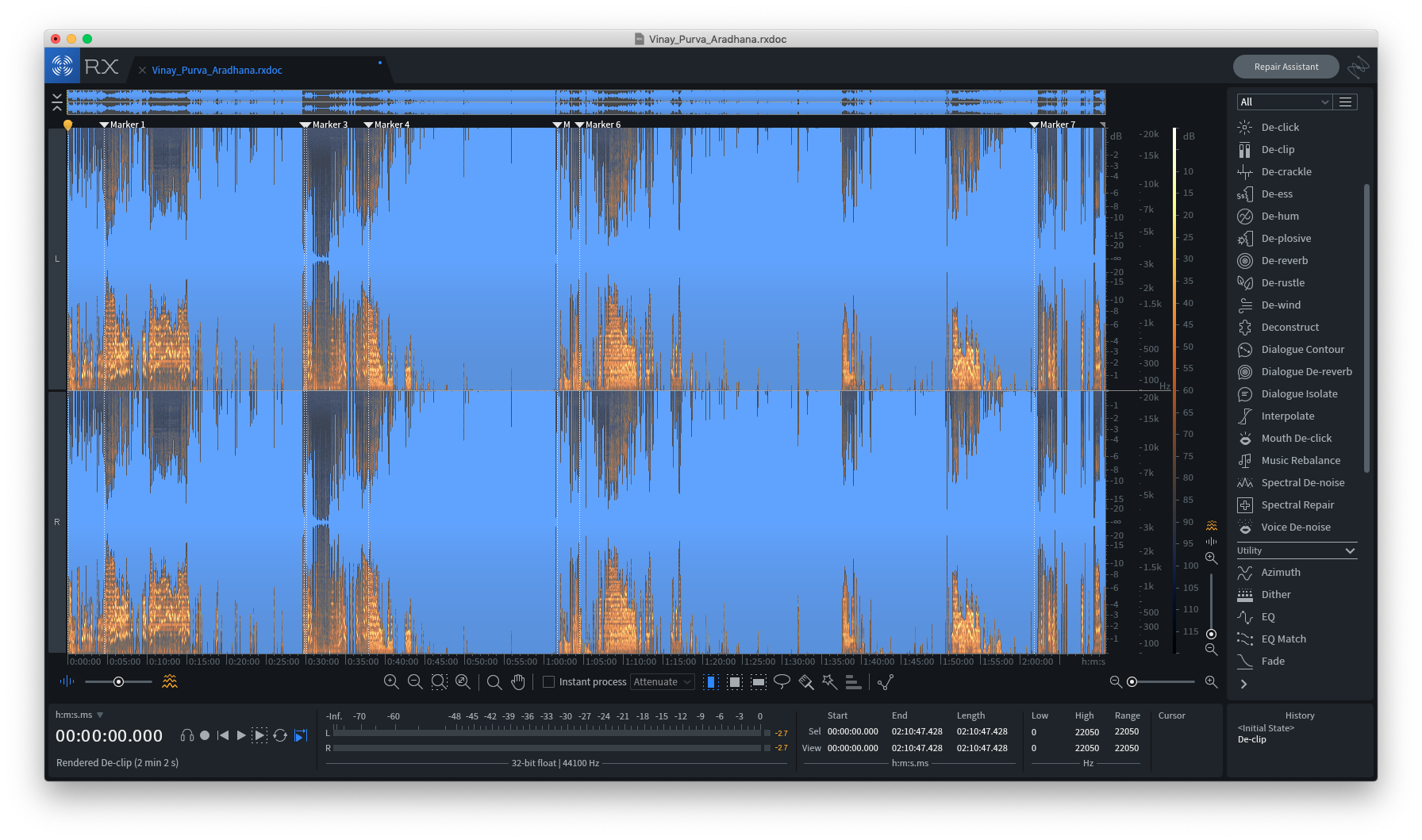
Task: Select the De-hum repair module
Action: click(1278, 216)
